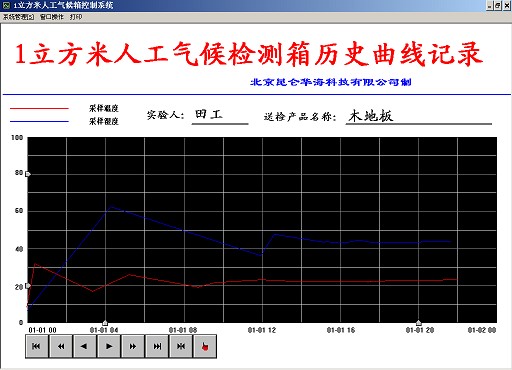The image size is (512, 370).
Task: Click the fast rewind double-arrow button
Action: (x=61, y=347)
